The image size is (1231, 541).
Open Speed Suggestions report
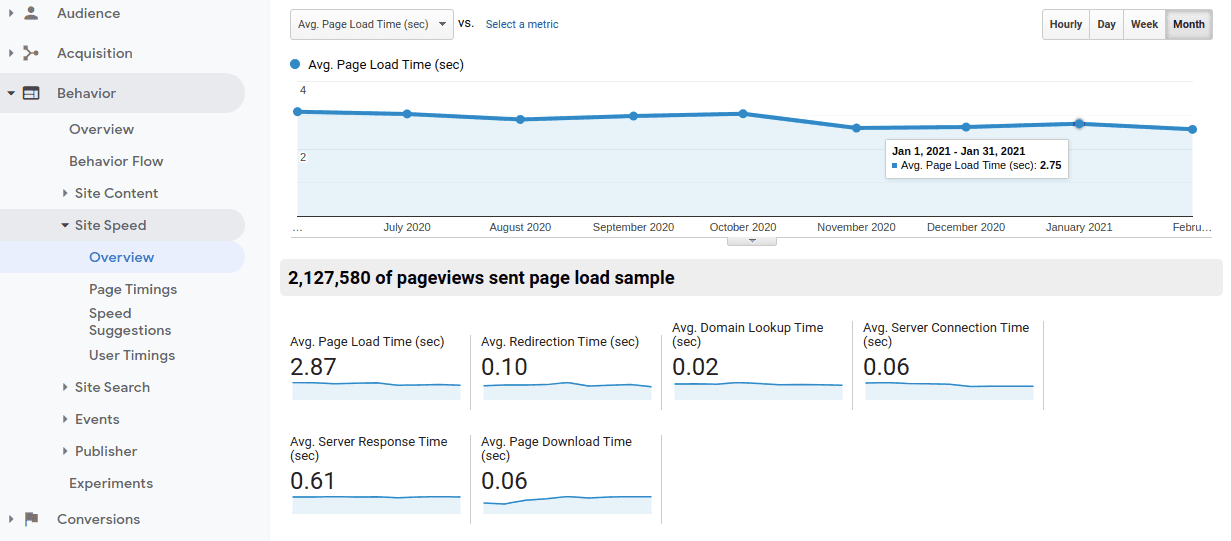pos(130,321)
